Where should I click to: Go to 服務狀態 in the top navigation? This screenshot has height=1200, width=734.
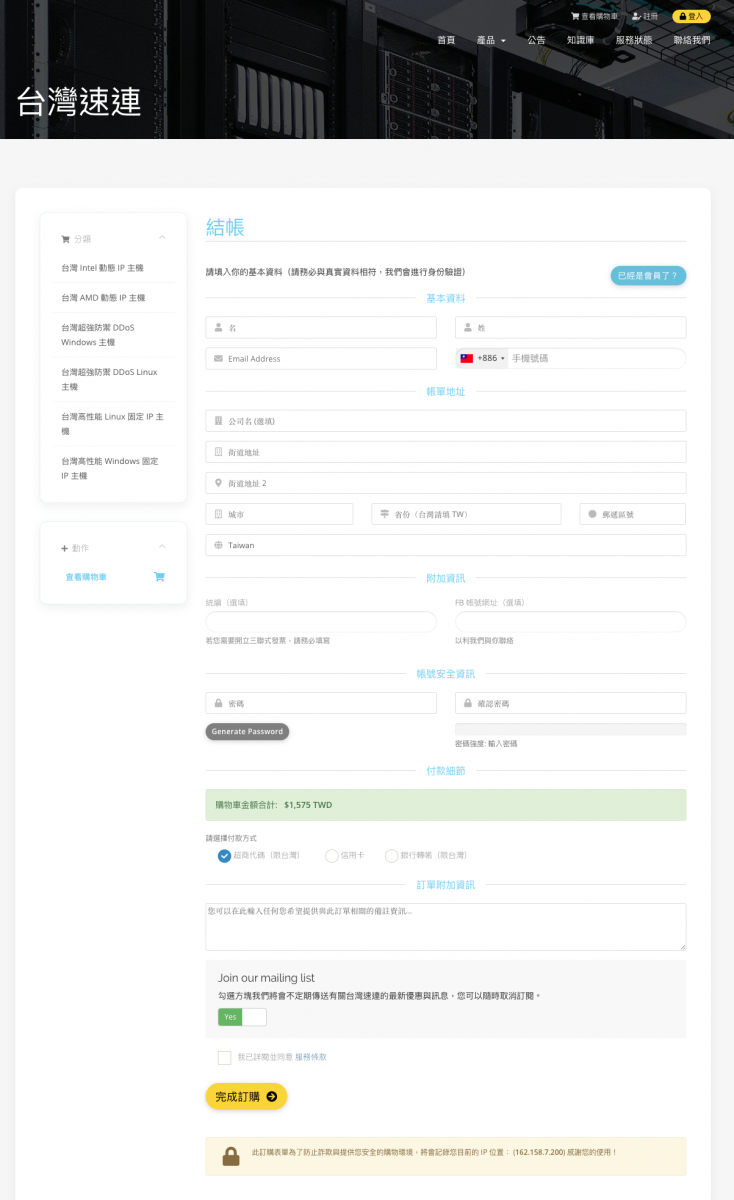point(634,40)
